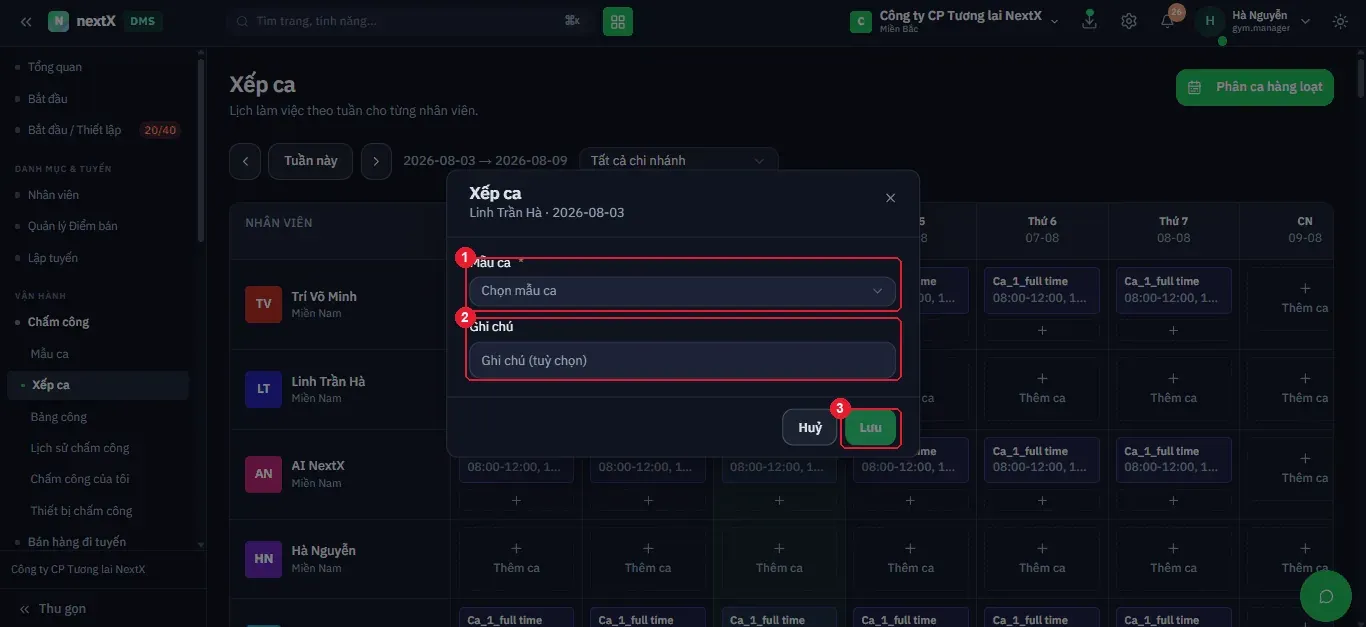This screenshot has width=1366, height=627.
Task: Save the shift with the Lưu button
Action: click(870, 427)
